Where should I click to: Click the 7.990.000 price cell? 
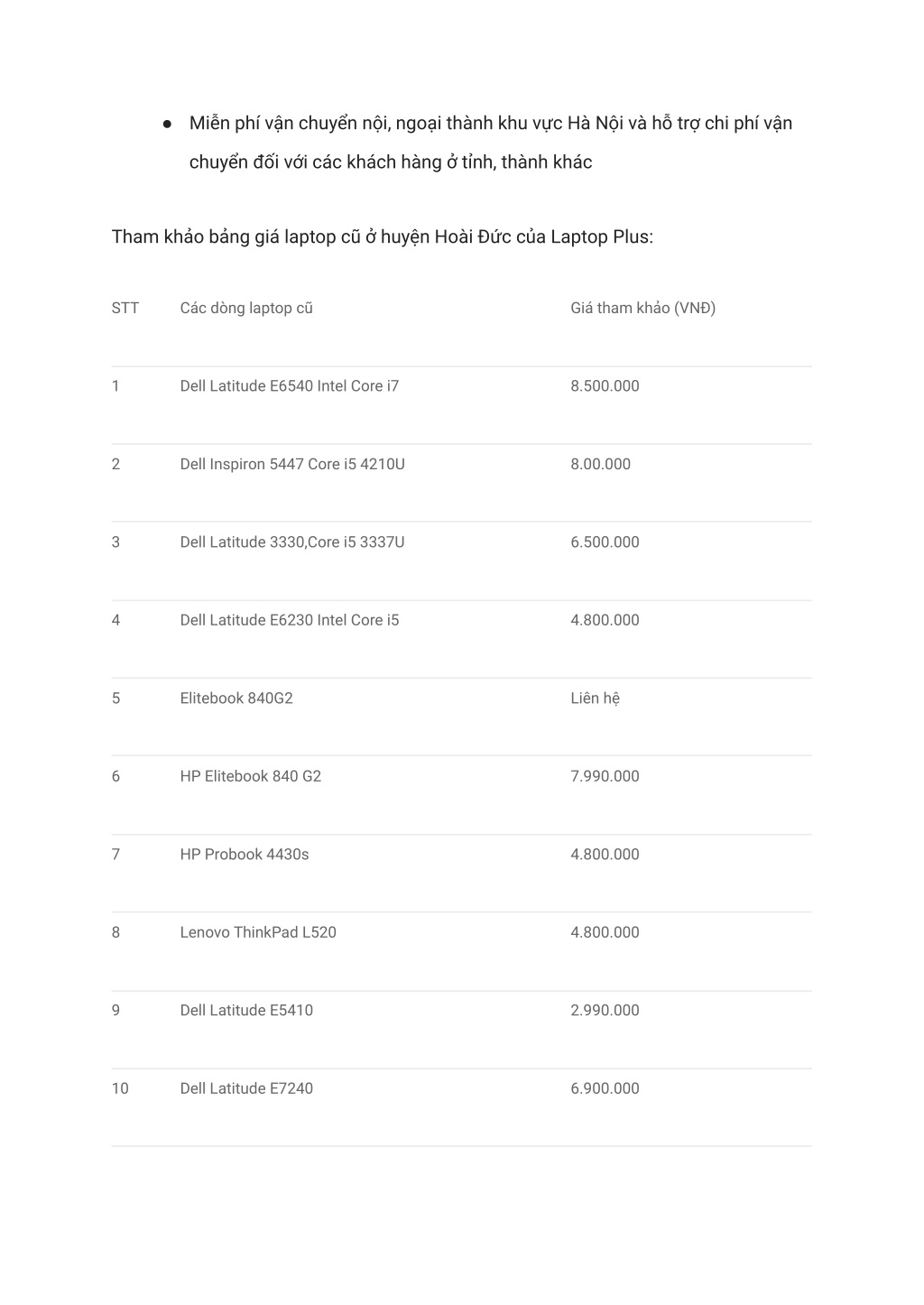pyautogui.click(x=605, y=776)
